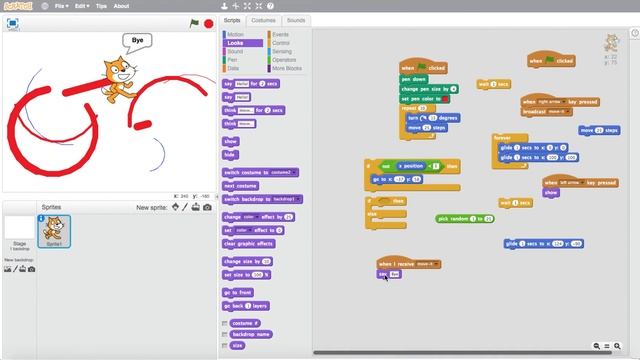Click the scripts area horizontal scrollbar

pos(462,353)
